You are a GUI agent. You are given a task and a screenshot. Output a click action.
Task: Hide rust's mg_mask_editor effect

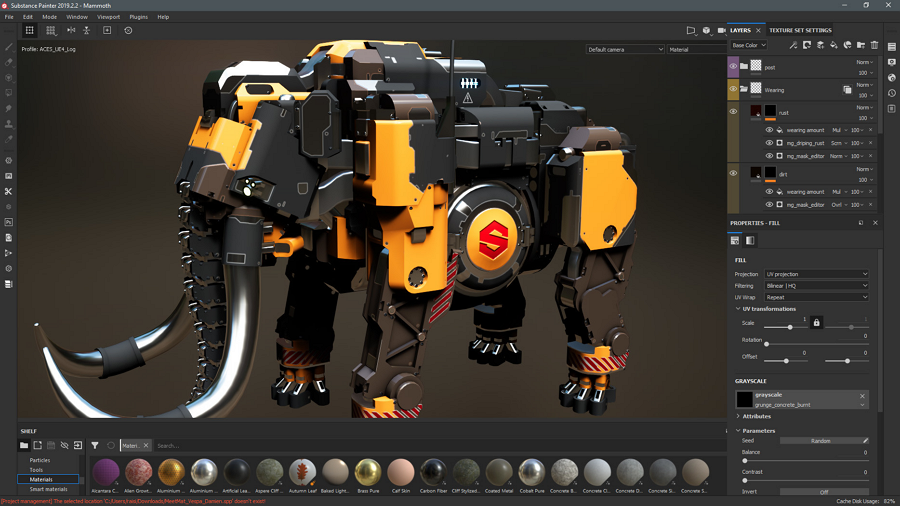click(x=769, y=155)
